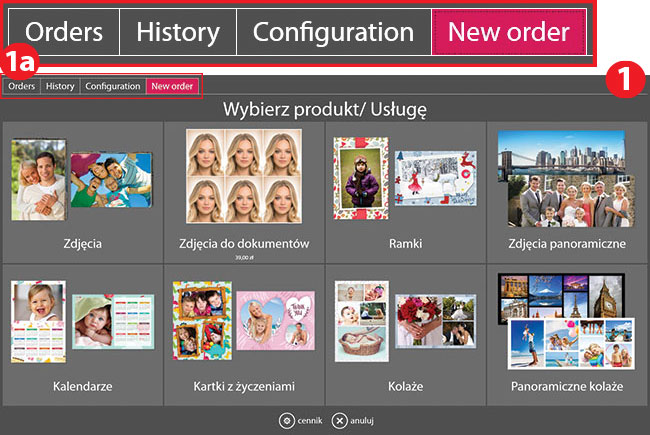The height and width of the screenshot is (435, 650).
Task: Select the small pink New order tab
Action: 172,87
